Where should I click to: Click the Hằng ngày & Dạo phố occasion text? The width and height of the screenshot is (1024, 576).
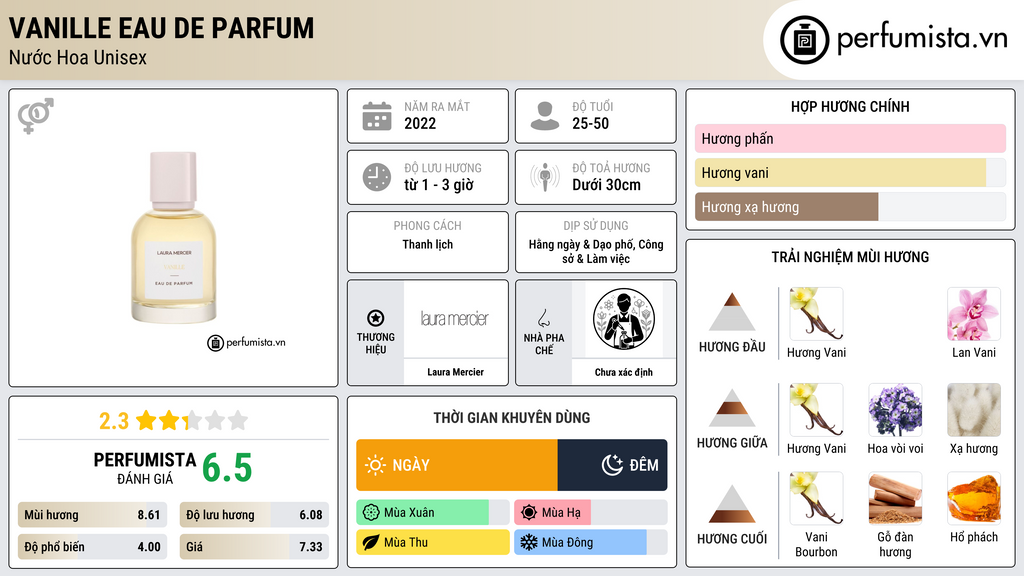pos(596,251)
